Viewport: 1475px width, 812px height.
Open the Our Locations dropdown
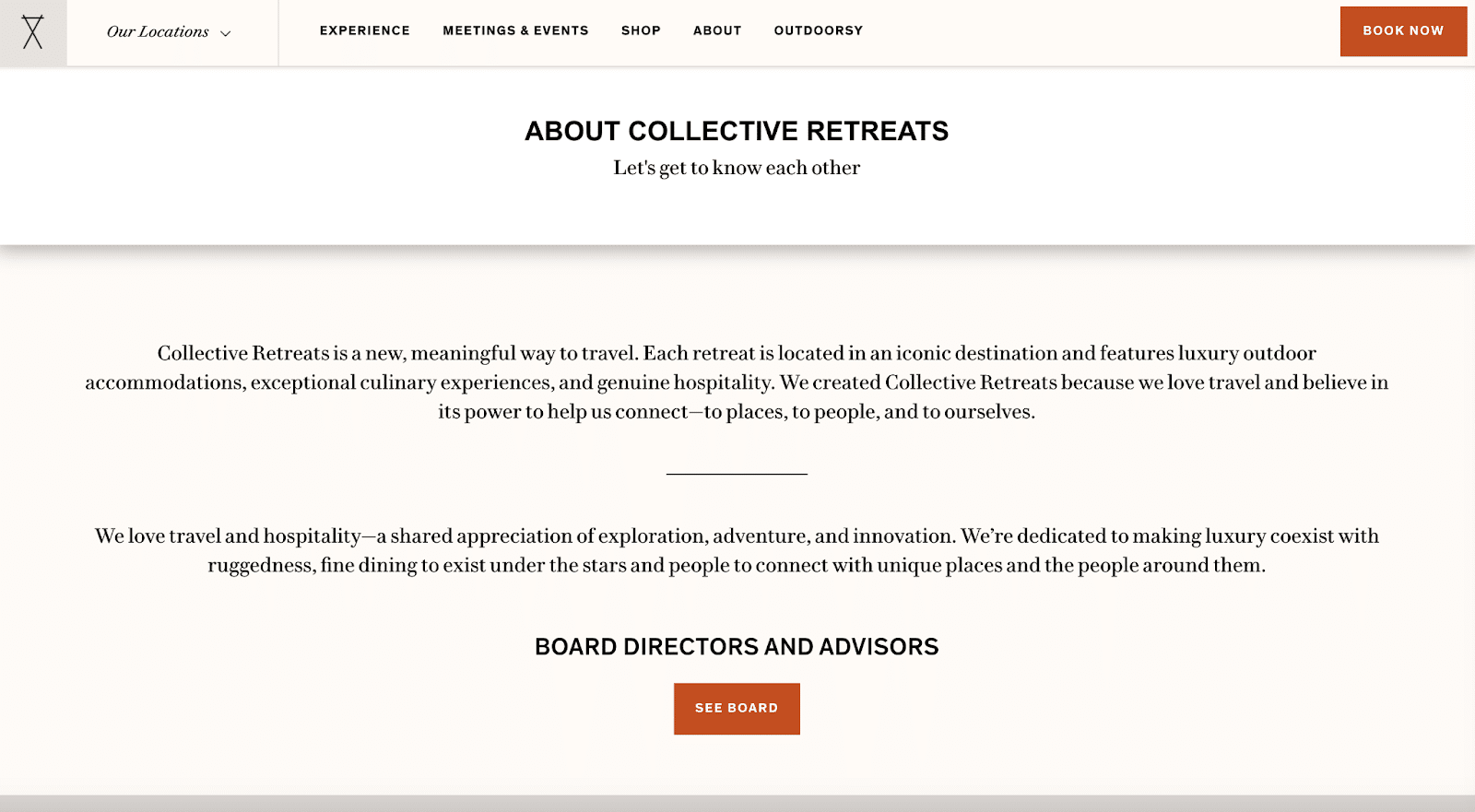(x=159, y=32)
